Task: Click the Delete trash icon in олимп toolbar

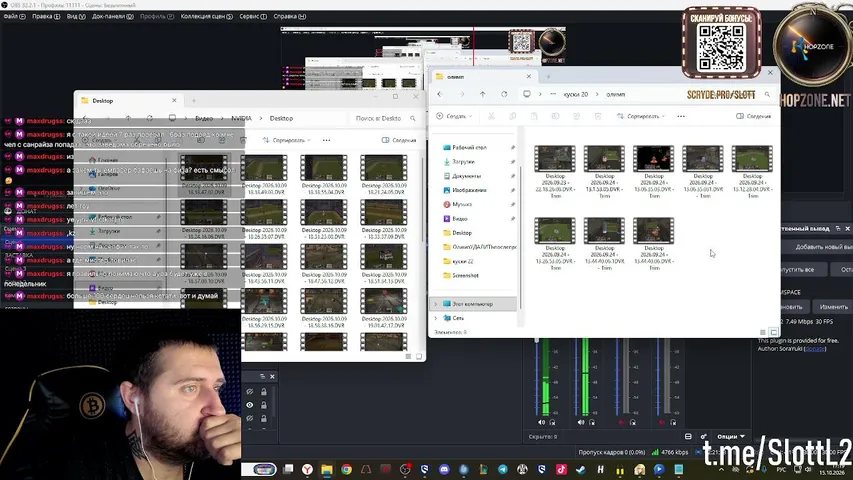Action: click(x=598, y=116)
